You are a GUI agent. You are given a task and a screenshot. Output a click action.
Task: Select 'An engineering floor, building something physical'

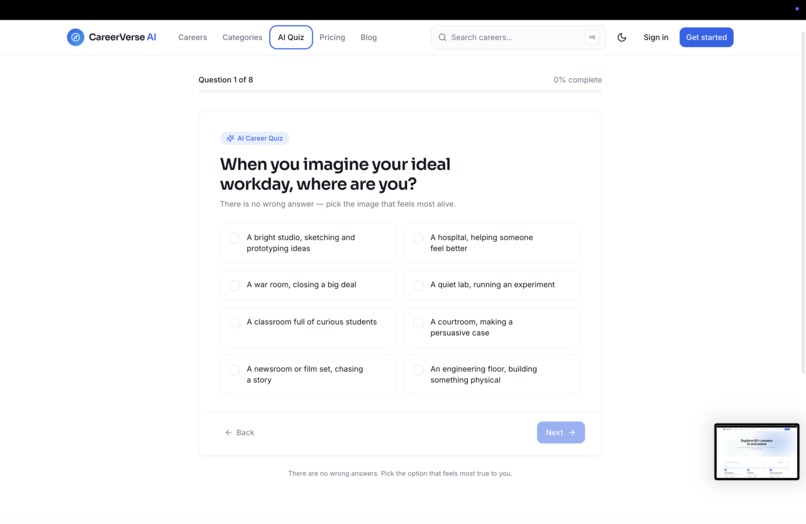(x=492, y=374)
